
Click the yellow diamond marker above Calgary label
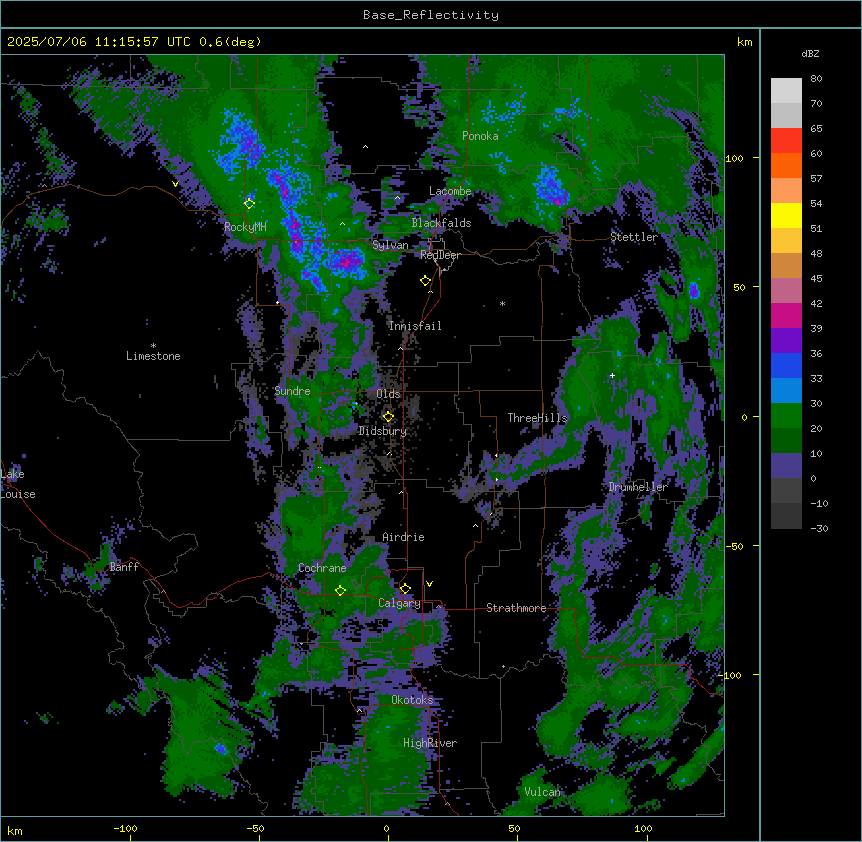[405, 589]
